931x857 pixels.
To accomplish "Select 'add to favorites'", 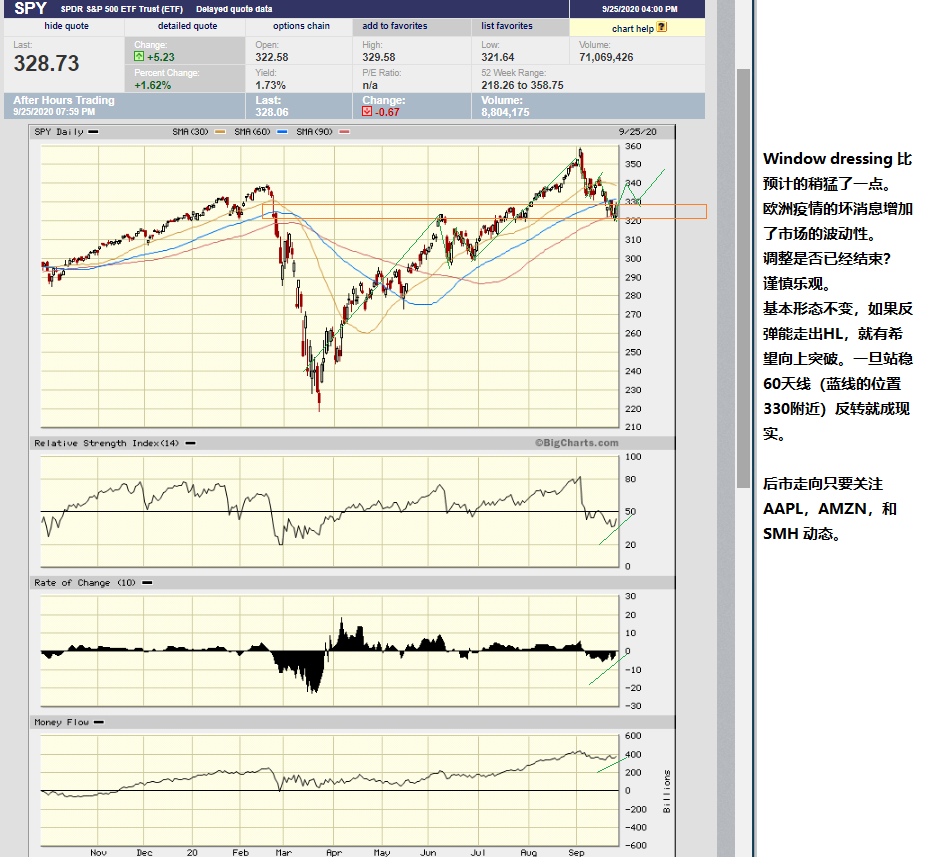I will click(x=395, y=26).
